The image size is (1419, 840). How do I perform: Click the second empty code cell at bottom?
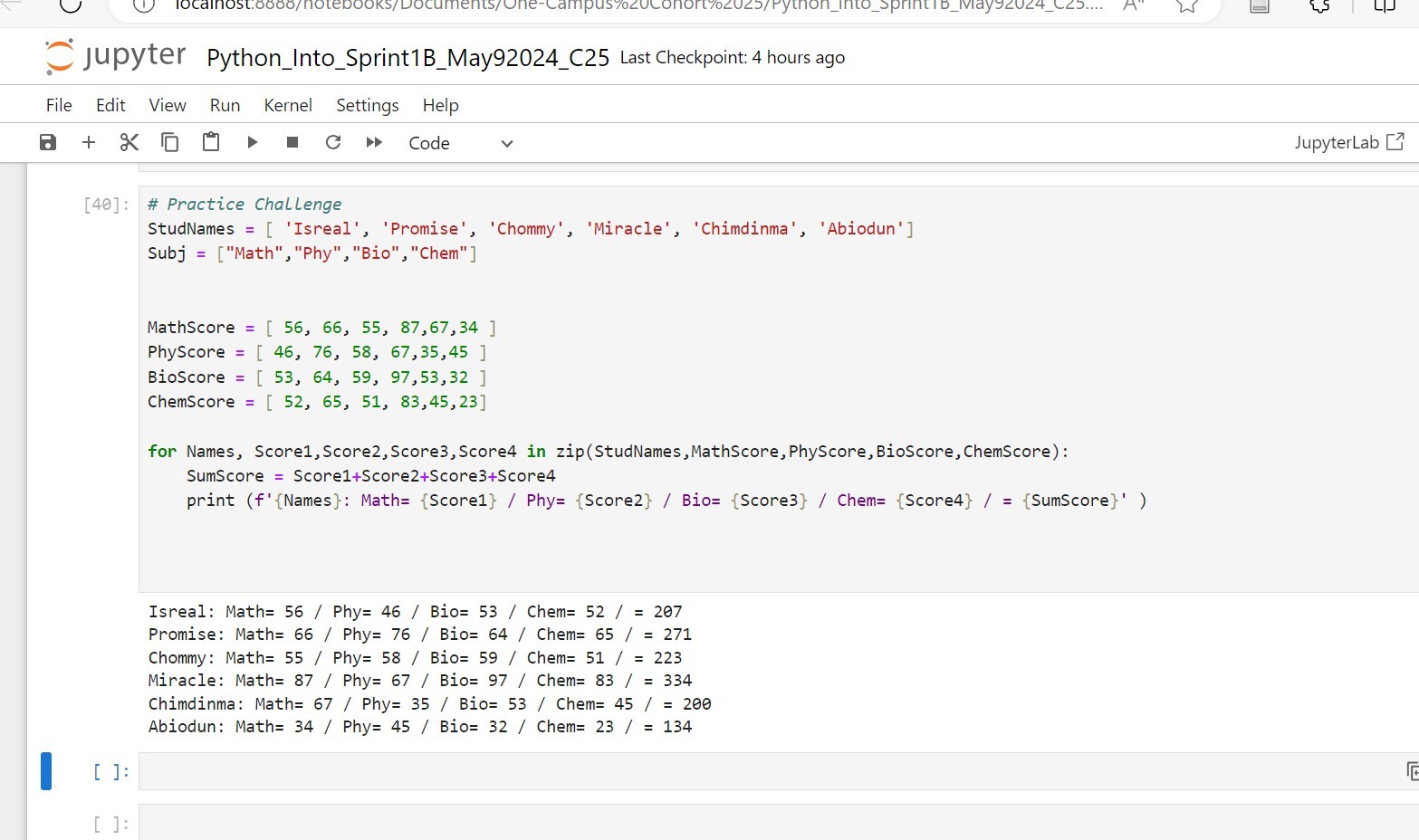click(x=779, y=823)
